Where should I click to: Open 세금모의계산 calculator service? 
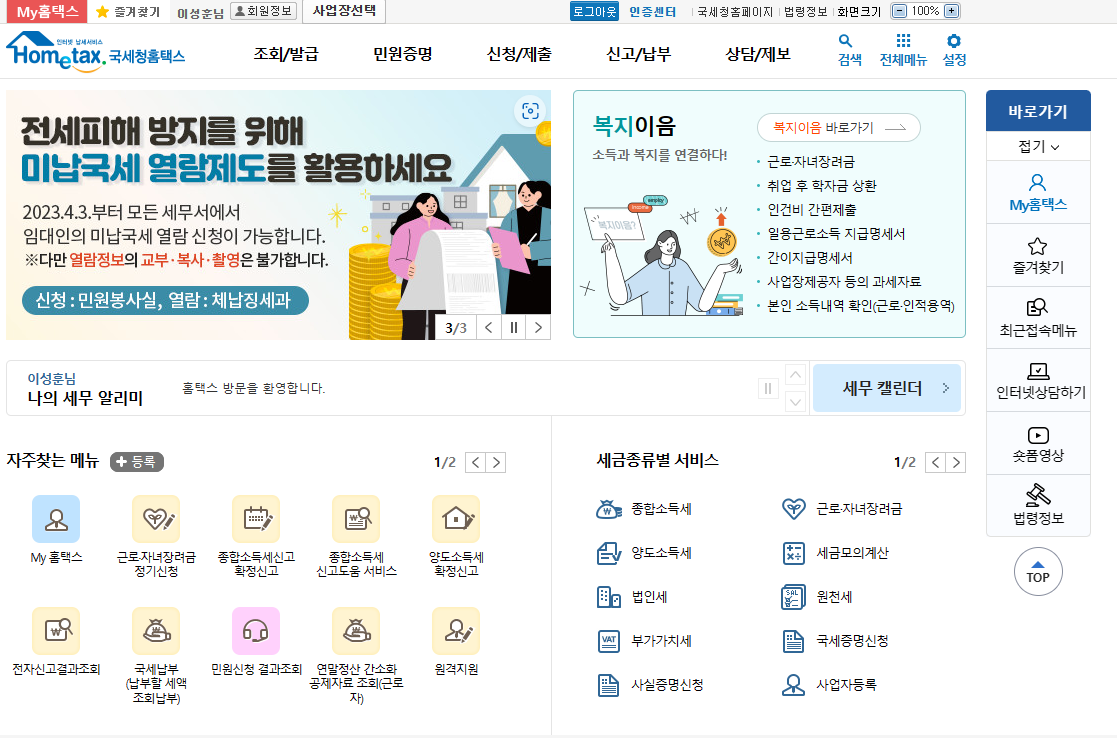tap(835, 553)
